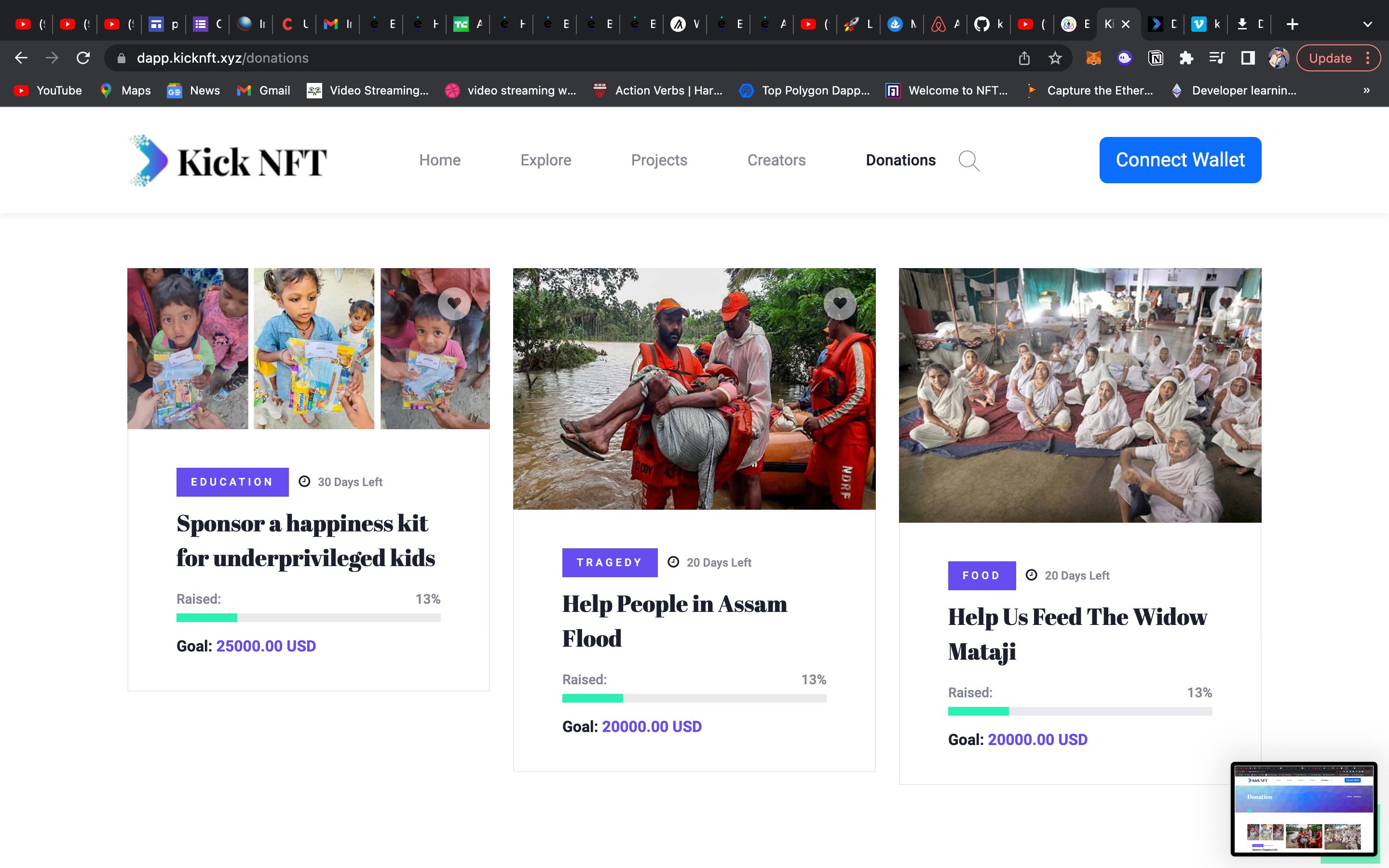1389x868 pixels.
Task: Select the Donations navigation tab
Action: tap(900, 159)
